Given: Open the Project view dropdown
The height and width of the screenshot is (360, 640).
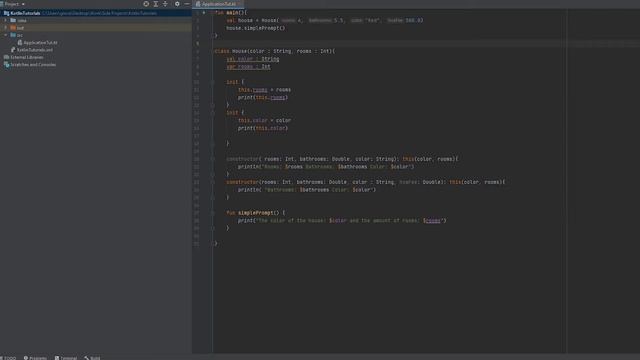Looking at the screenshot, I should click(15, 4).
